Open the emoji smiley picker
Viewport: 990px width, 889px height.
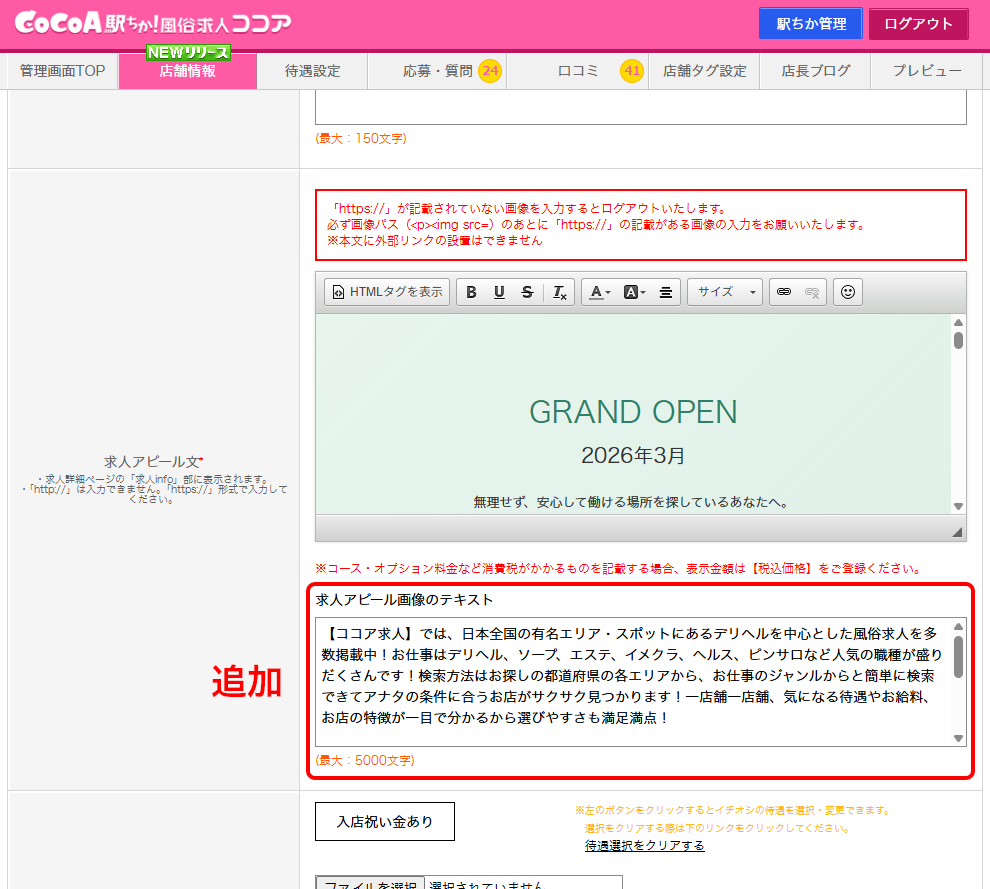point(848,292)
